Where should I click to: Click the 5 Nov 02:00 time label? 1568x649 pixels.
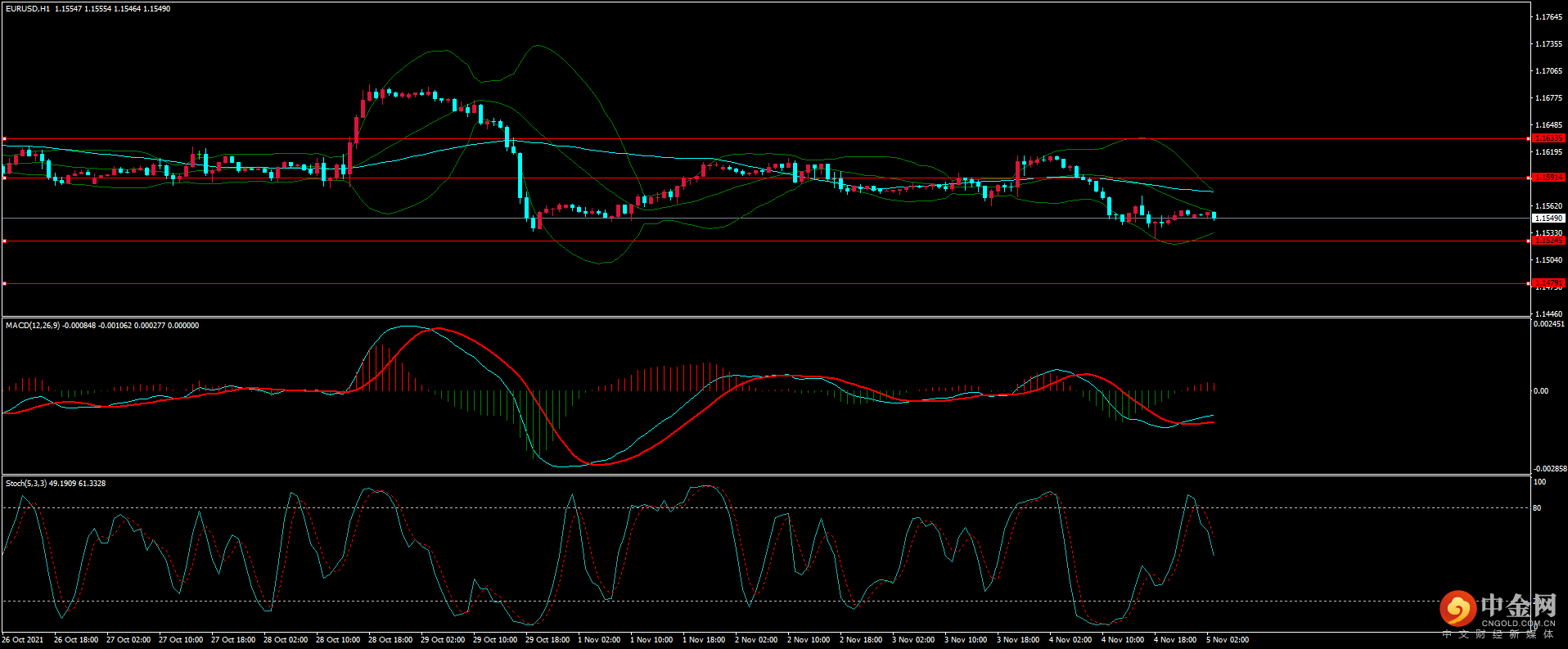tap(1227, 640)
